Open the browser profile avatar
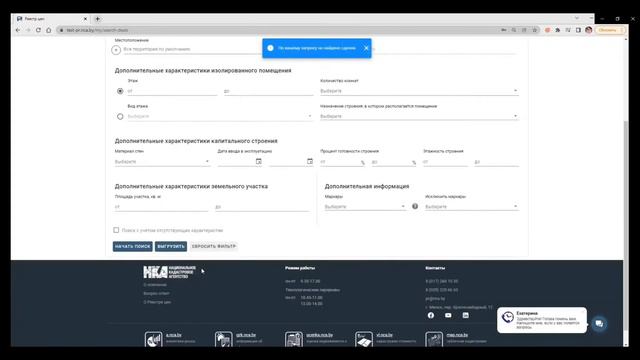Viewport: 640px width, 360px height. [x=589, y=30]
